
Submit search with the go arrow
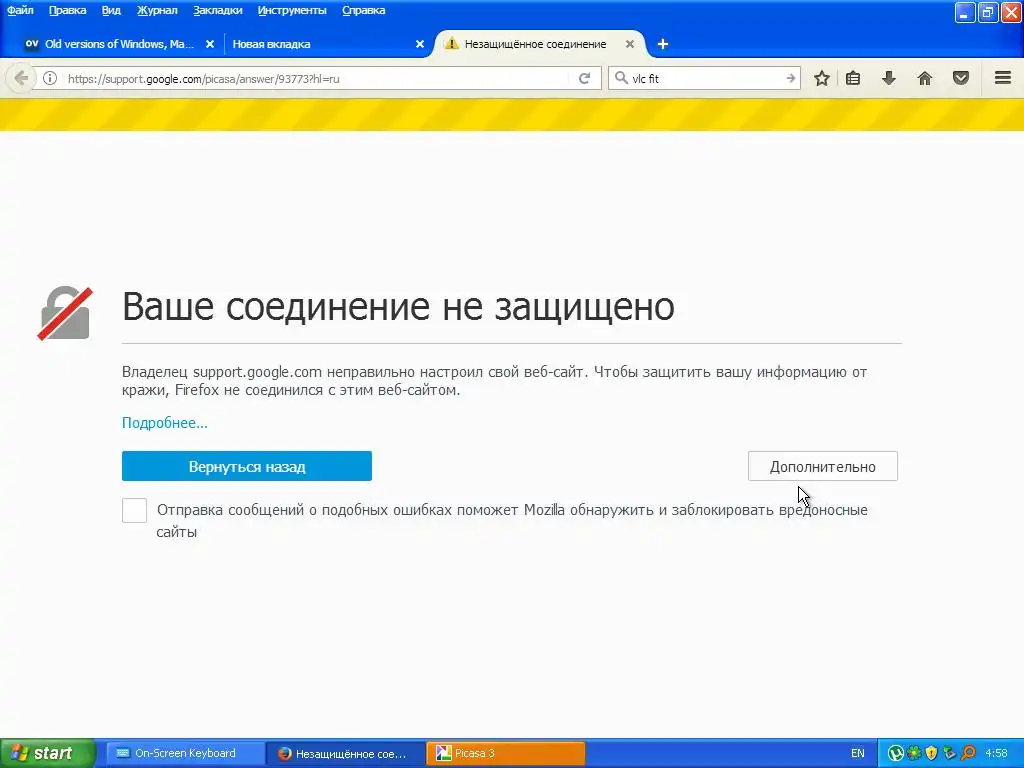[x=791, y=78]
